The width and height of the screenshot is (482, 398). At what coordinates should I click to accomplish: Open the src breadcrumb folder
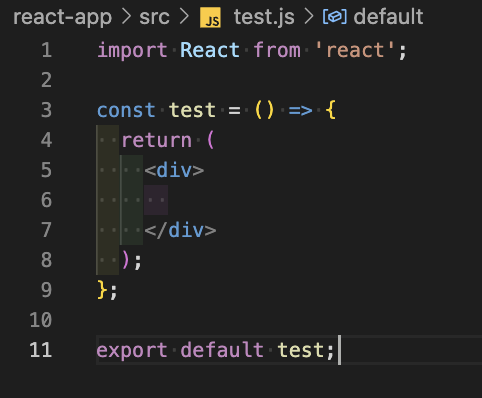tap(154, 17)
